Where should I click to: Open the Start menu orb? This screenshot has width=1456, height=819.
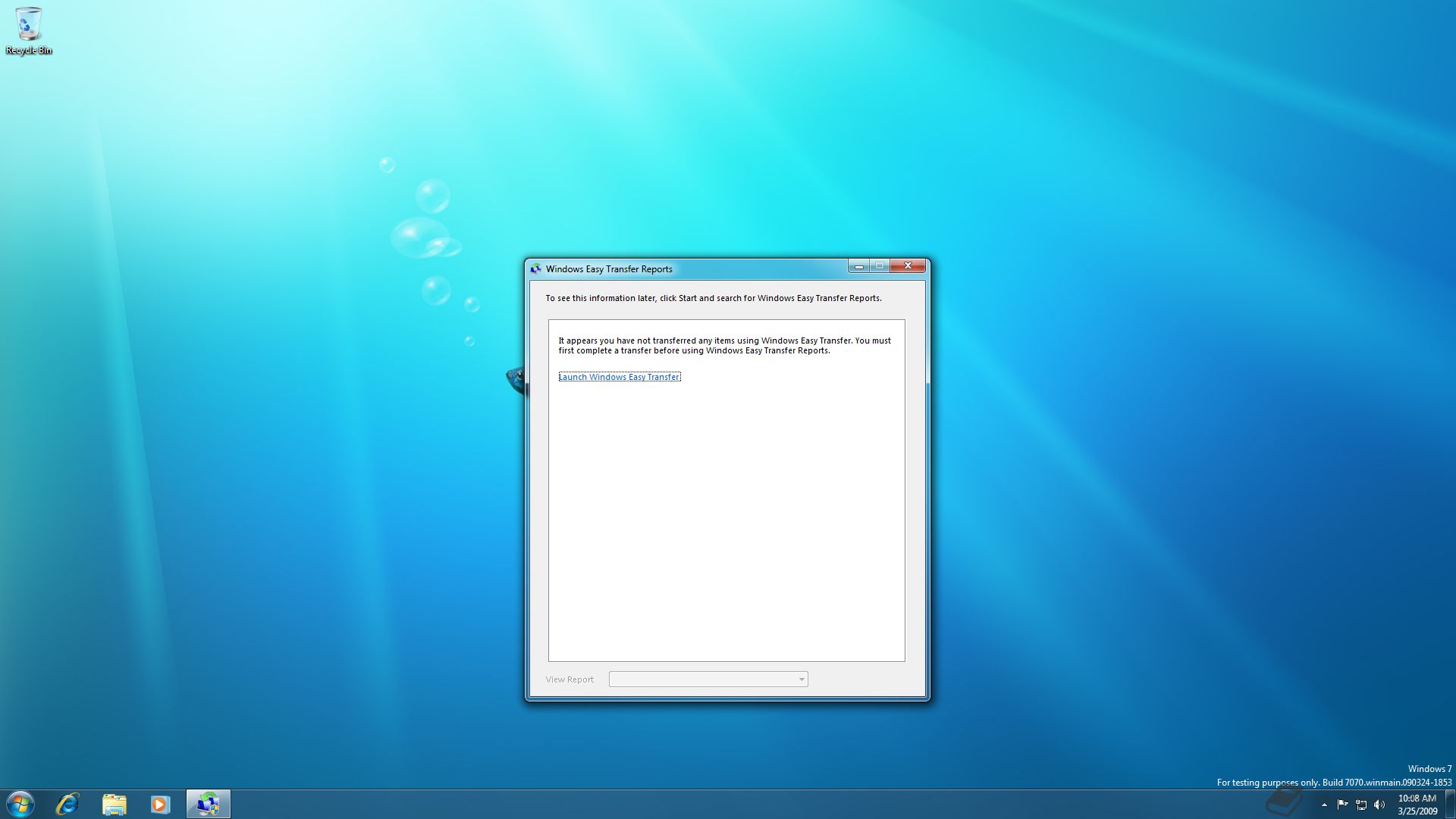(x=20, y=804)
